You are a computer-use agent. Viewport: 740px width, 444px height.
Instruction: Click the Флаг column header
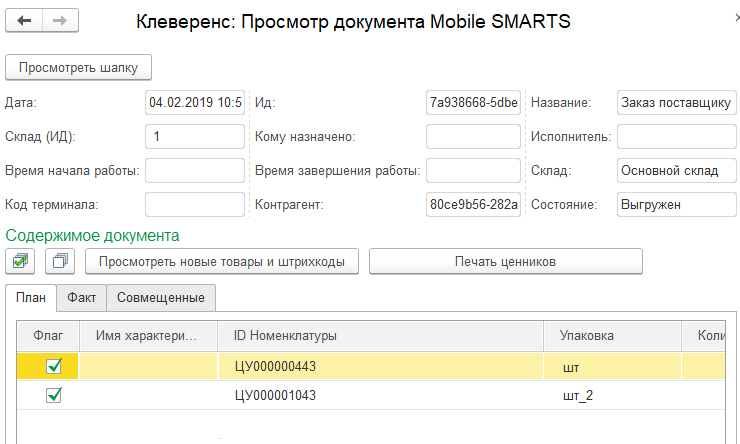48,336
